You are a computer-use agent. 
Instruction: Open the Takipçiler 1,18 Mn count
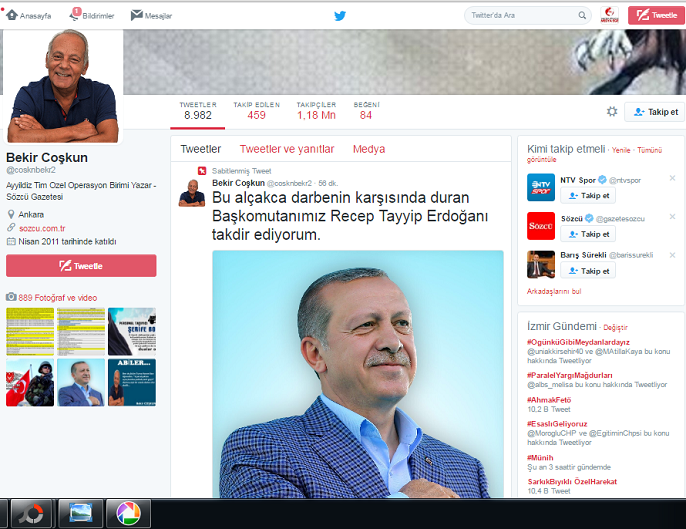point(315,111)
